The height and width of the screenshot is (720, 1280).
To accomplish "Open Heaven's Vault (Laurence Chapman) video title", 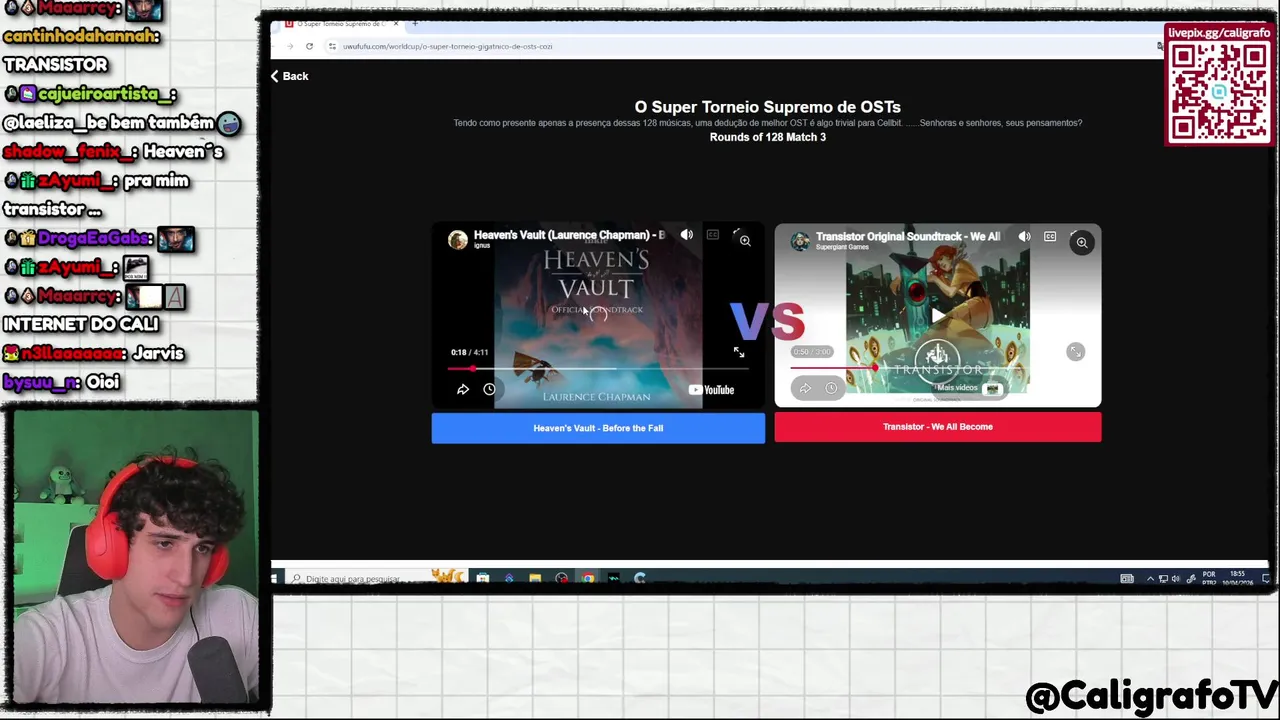I will point(569,235).
